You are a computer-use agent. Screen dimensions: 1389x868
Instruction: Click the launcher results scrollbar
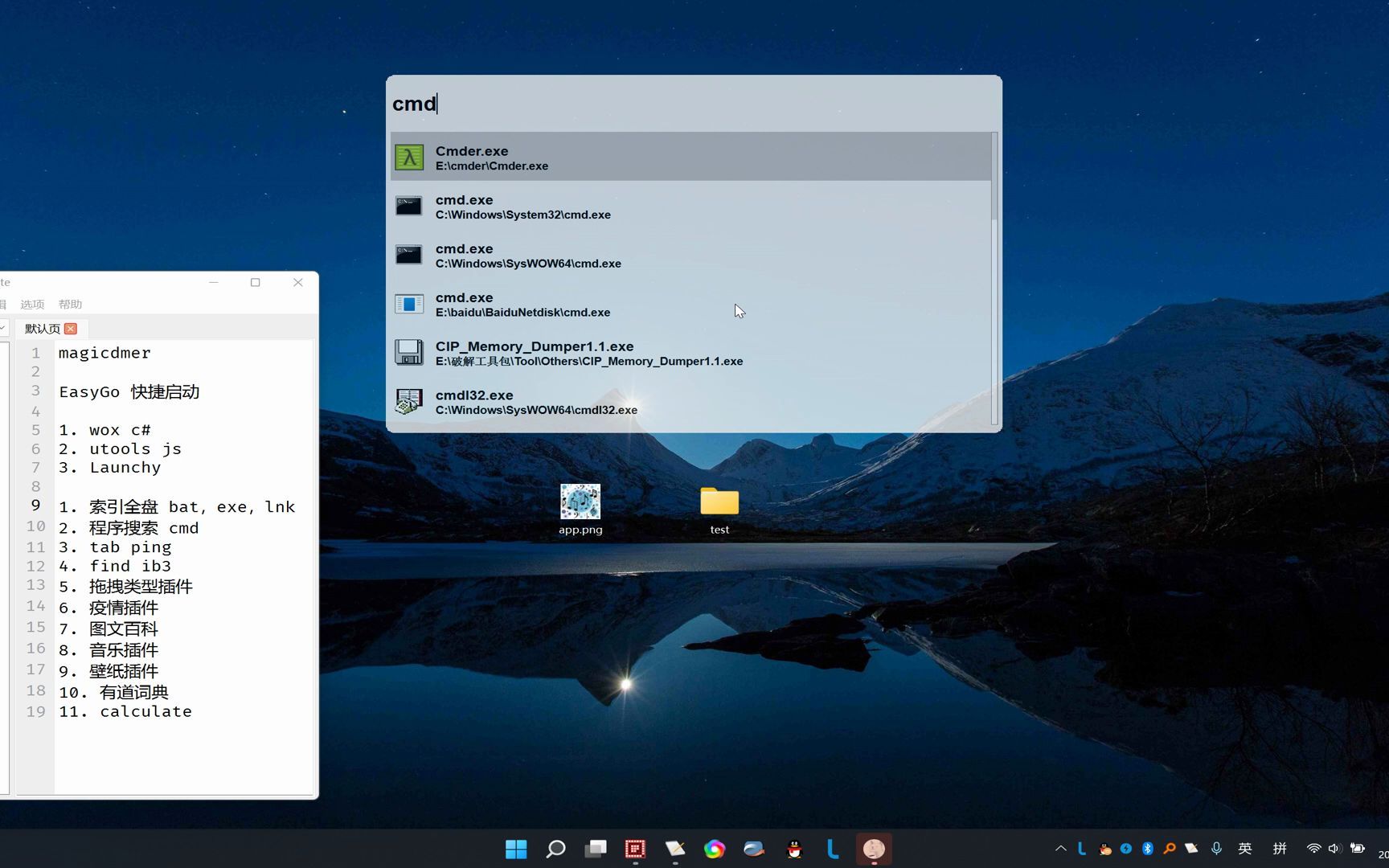coord(994,278)
